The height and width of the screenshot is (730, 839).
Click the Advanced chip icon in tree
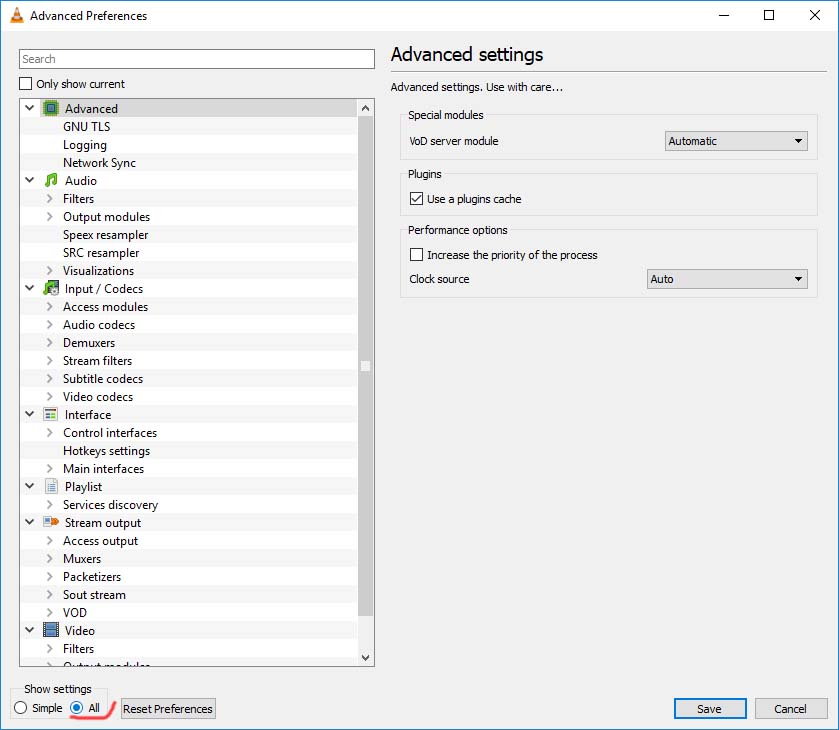coord(51,109)
